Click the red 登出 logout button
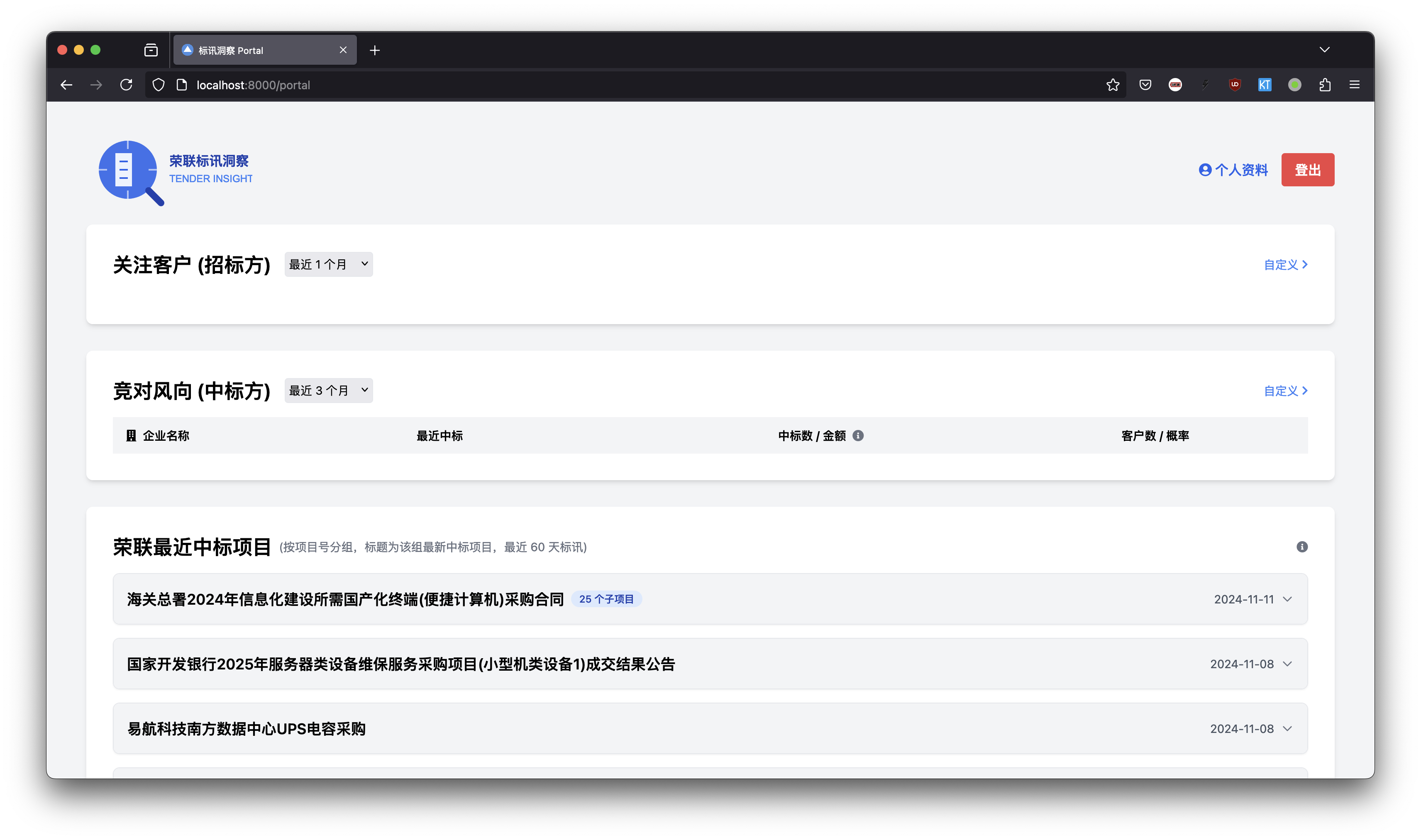1421x840 pixels. [x=1307, y=170]
